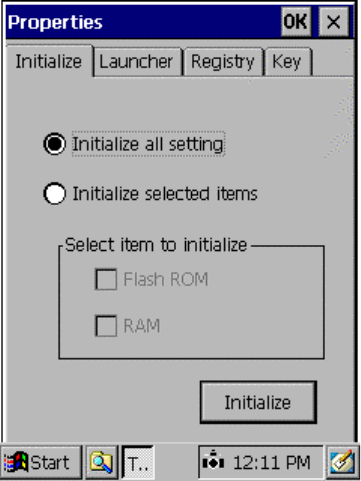Enable the RAM checkbox
The image size is (361, 481).
106,326
